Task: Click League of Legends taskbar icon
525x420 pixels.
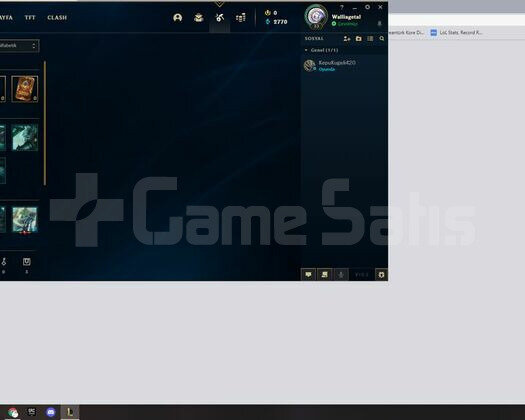Action: point(70,412)
